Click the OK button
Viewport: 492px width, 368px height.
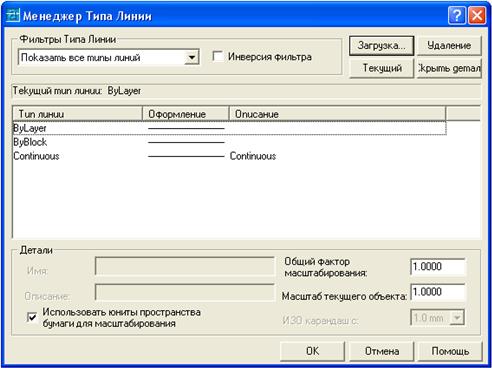312,351
